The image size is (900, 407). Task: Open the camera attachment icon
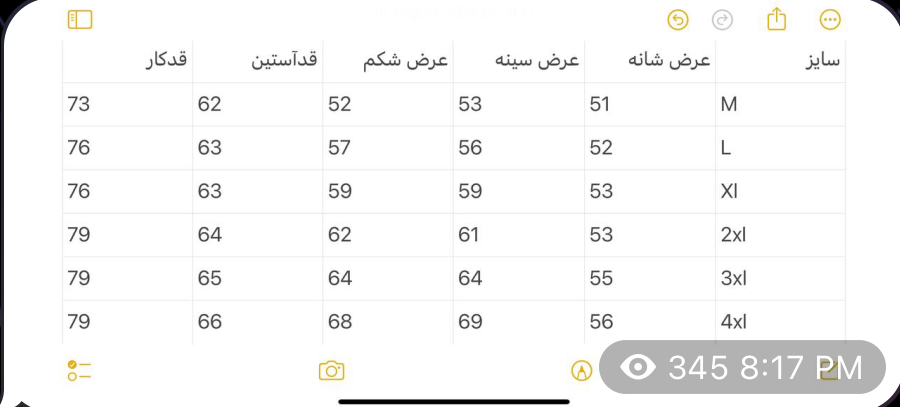[x=331, y=370]
